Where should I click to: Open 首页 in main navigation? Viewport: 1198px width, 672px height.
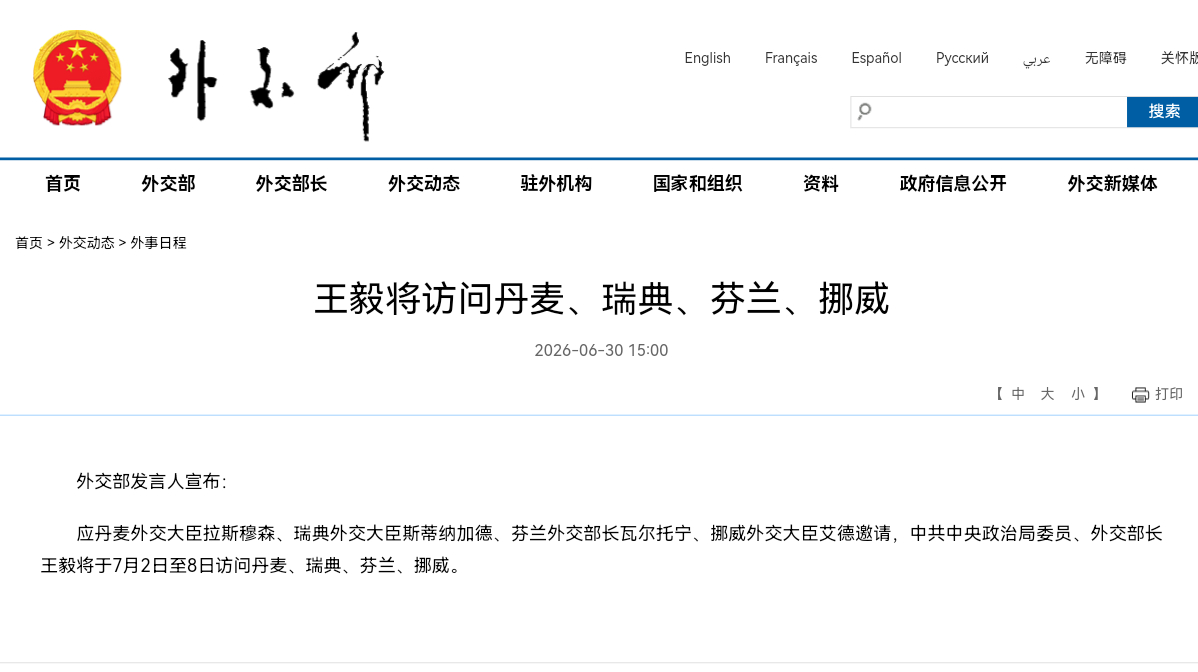click(63, 183)
